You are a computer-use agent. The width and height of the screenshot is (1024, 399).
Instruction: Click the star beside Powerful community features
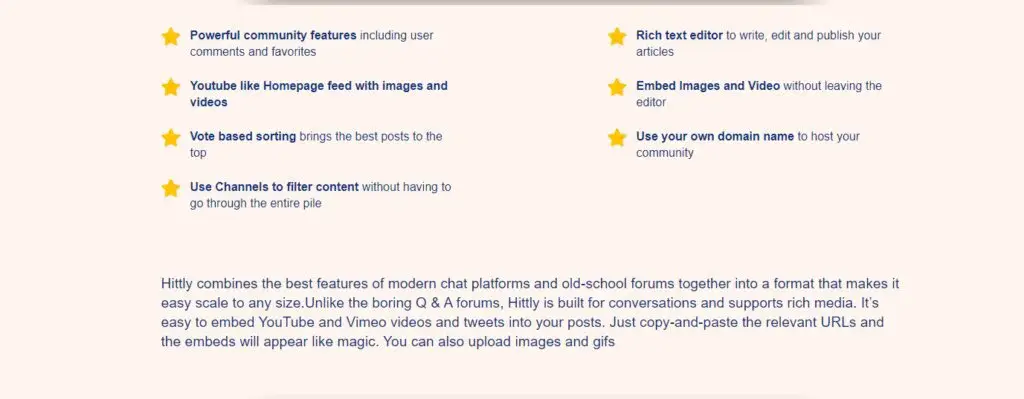click(x=170, y=37)
